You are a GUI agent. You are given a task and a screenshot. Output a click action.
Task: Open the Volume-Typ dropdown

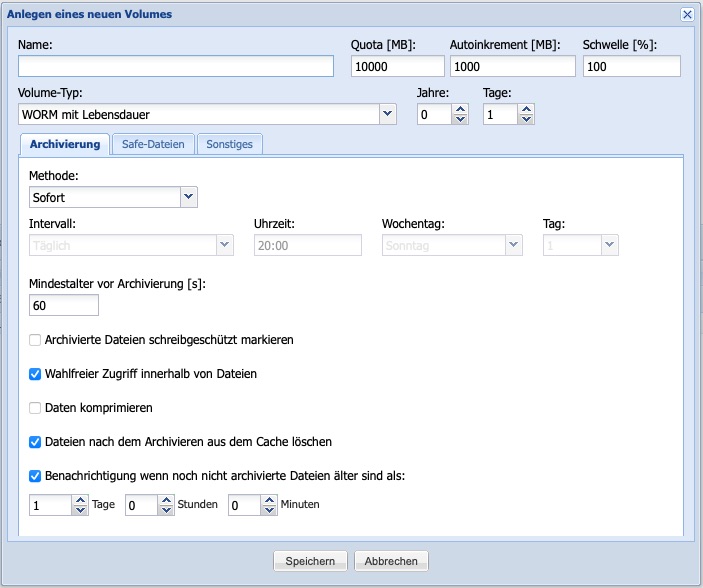[388, 115]
